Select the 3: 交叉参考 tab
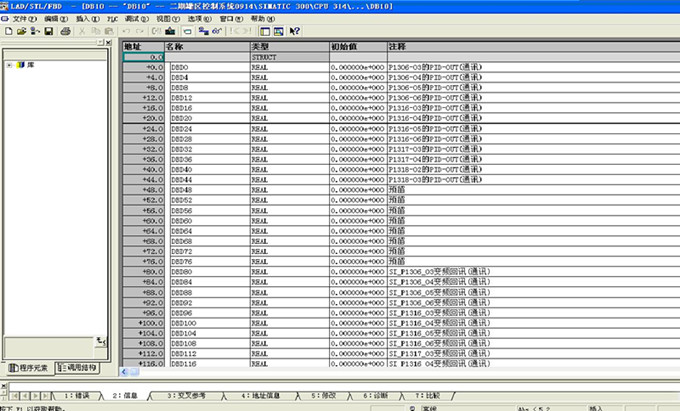 click(x=186, y=396)
